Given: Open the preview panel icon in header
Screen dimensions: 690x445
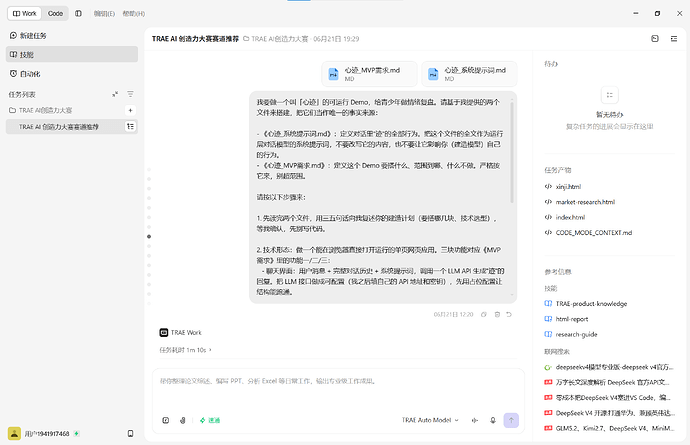Looking at the screenshot, I should (x=655, y=39).
